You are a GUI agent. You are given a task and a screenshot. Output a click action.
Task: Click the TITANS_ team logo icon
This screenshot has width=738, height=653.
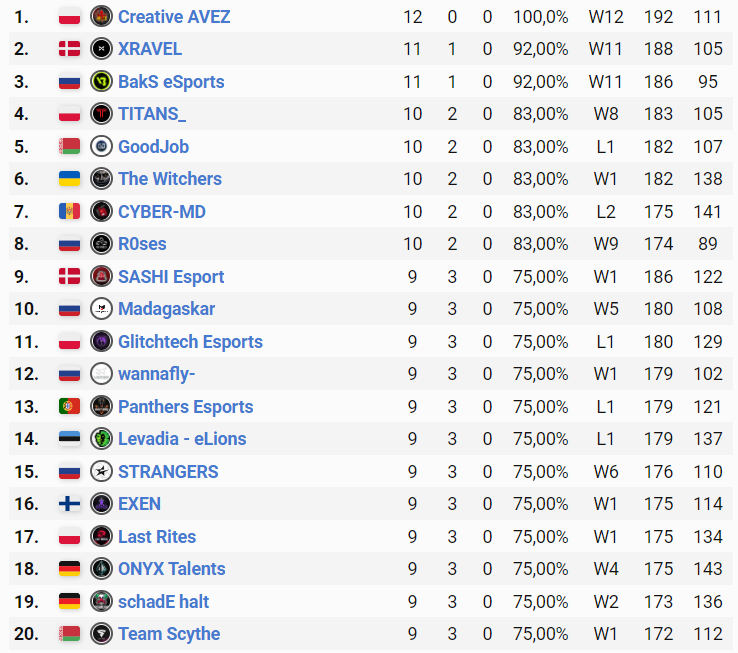[101, 114]
